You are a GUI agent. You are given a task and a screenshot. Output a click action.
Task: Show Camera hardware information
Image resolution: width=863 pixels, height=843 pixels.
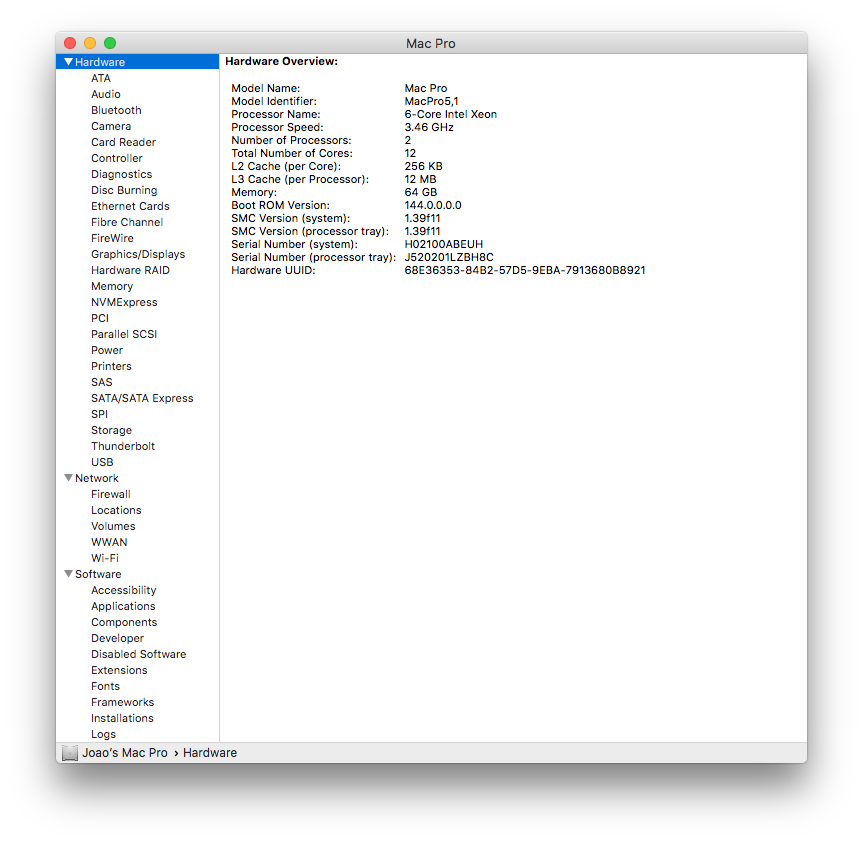111,126
